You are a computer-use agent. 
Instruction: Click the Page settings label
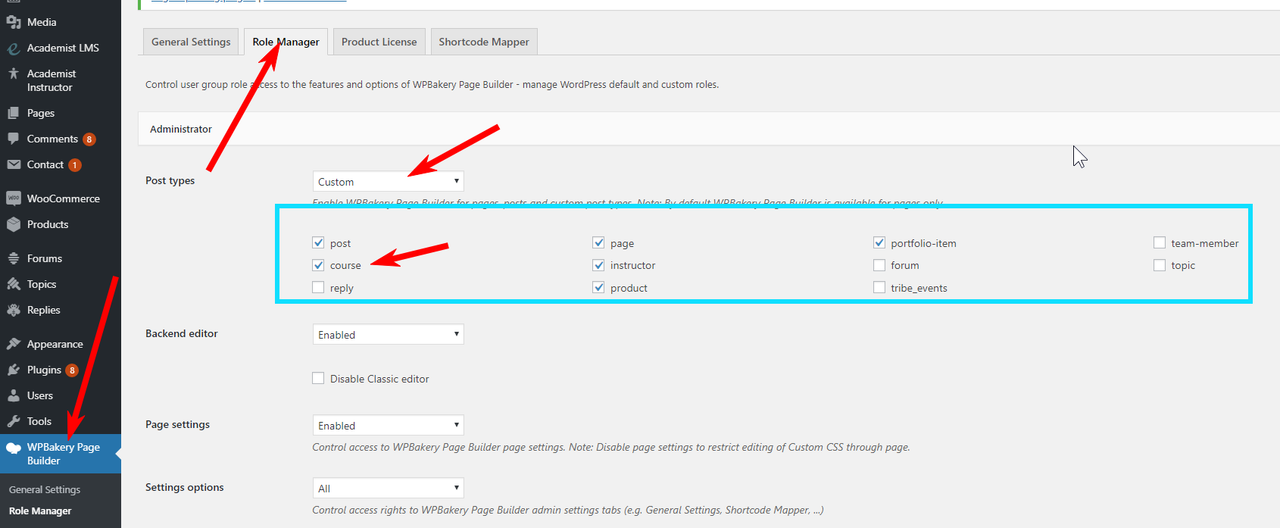(178, 424)
